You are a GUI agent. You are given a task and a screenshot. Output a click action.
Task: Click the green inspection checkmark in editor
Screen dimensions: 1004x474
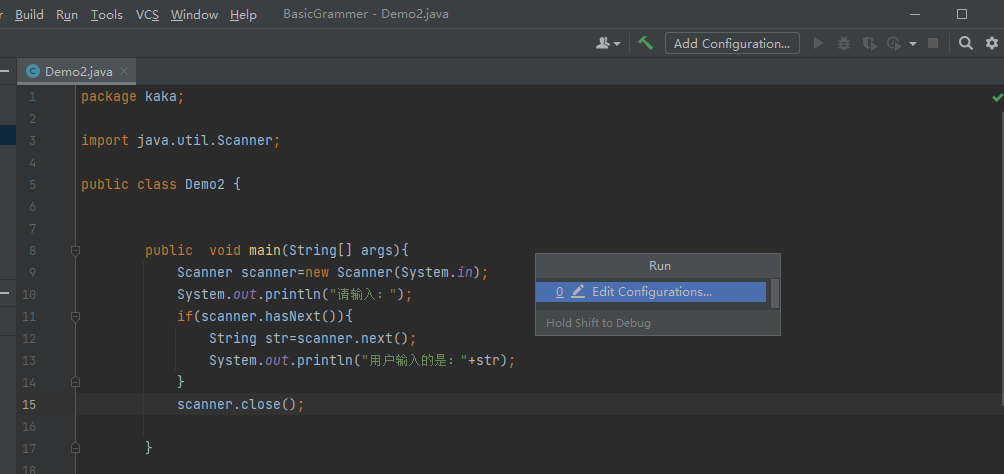tap(997, 97)
